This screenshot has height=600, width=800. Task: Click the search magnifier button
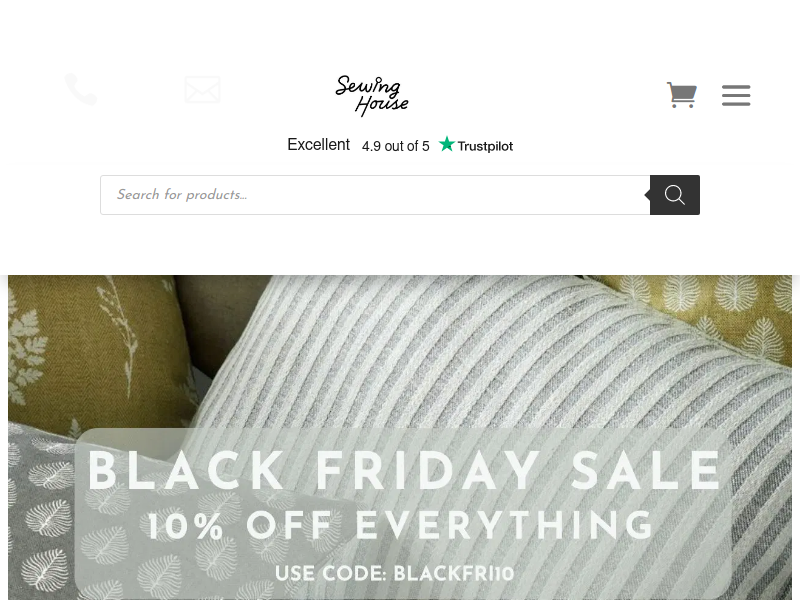point(674,195)
